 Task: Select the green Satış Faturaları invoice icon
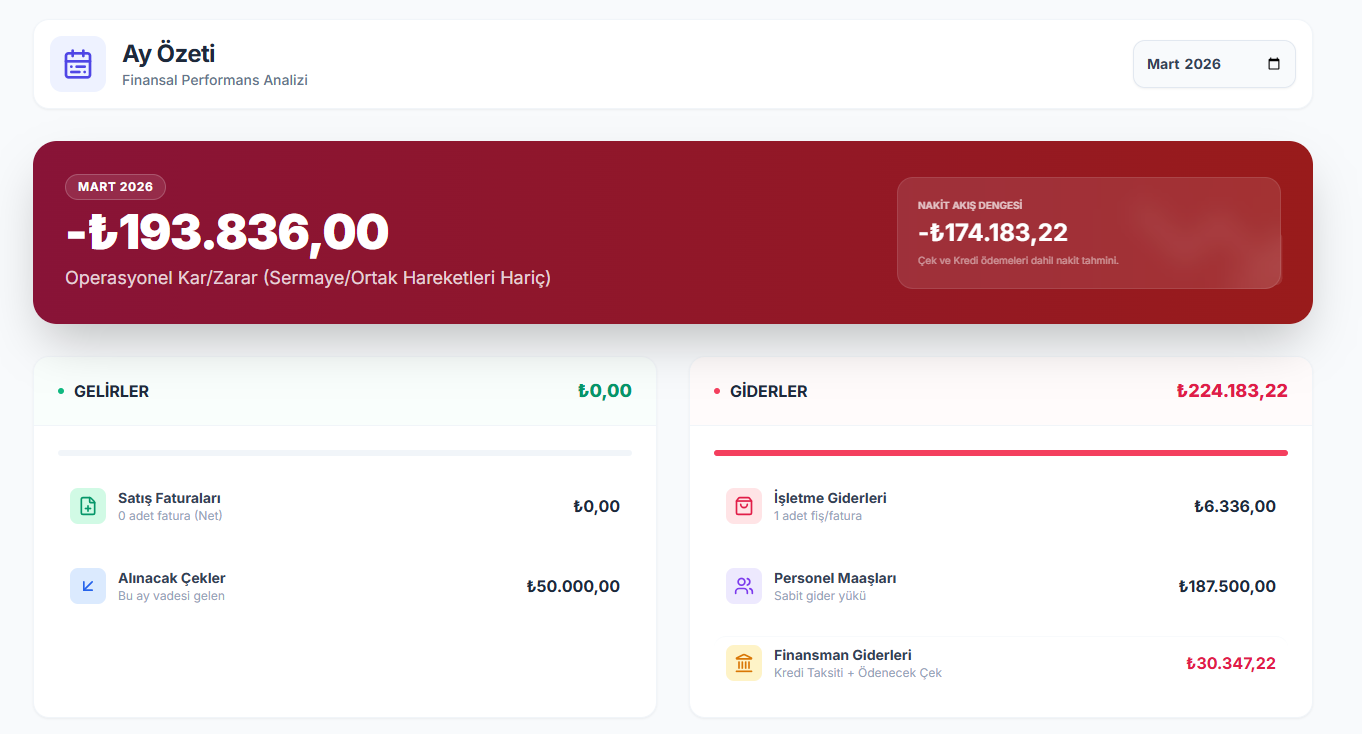[x=88, y=506]
